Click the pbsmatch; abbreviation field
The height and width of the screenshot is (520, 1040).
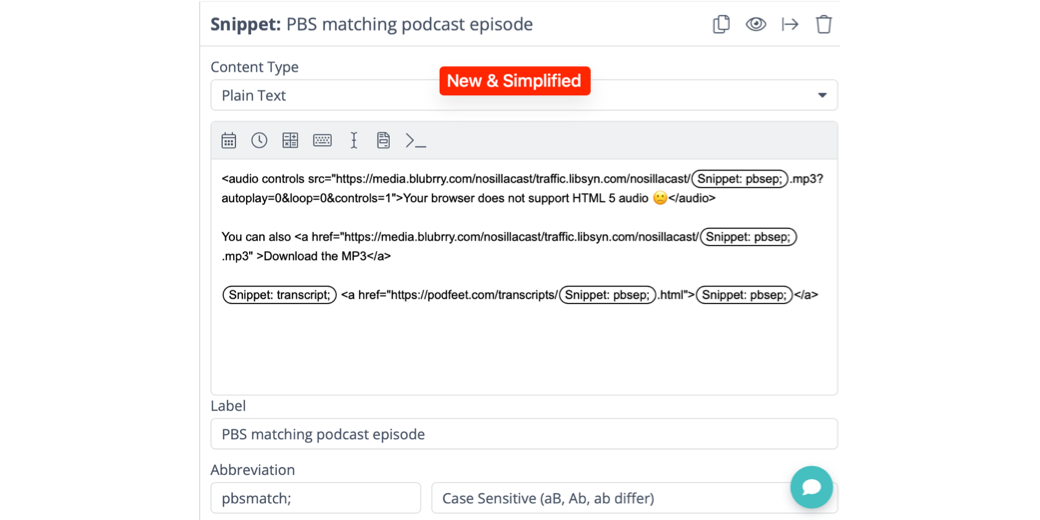tap(315, 498)
